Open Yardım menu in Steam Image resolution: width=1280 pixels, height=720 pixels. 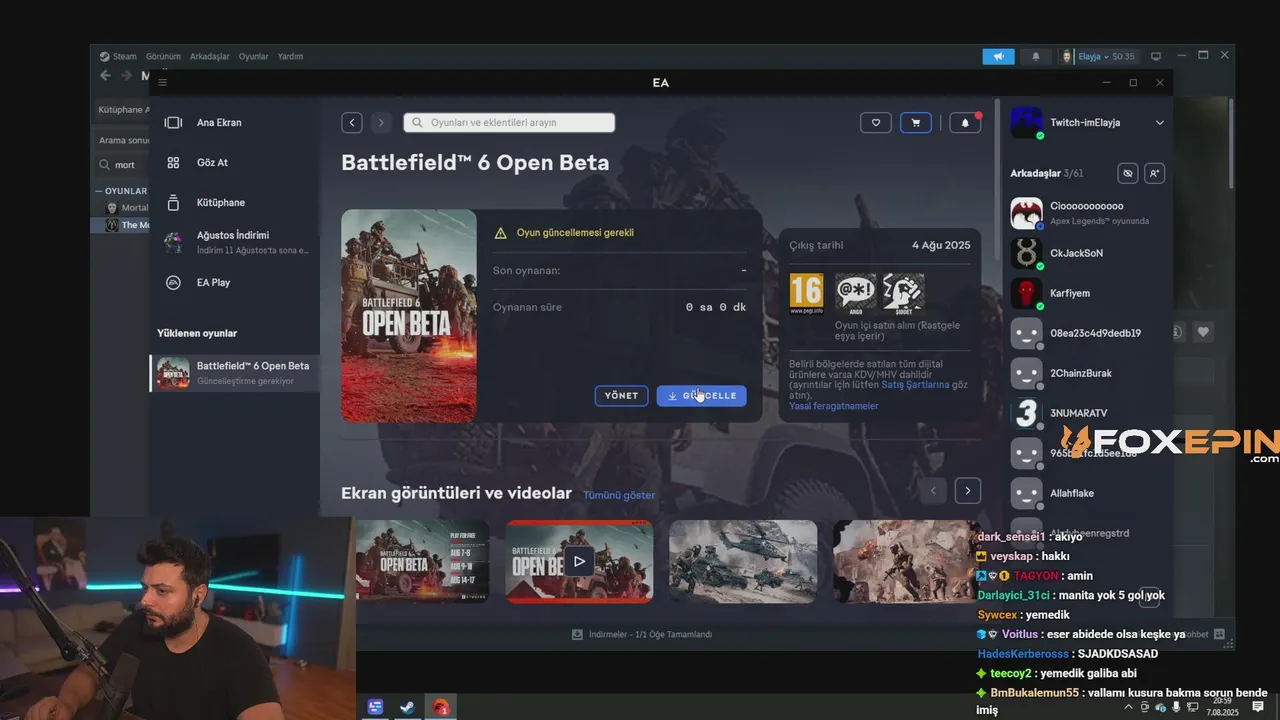(290, 56)
